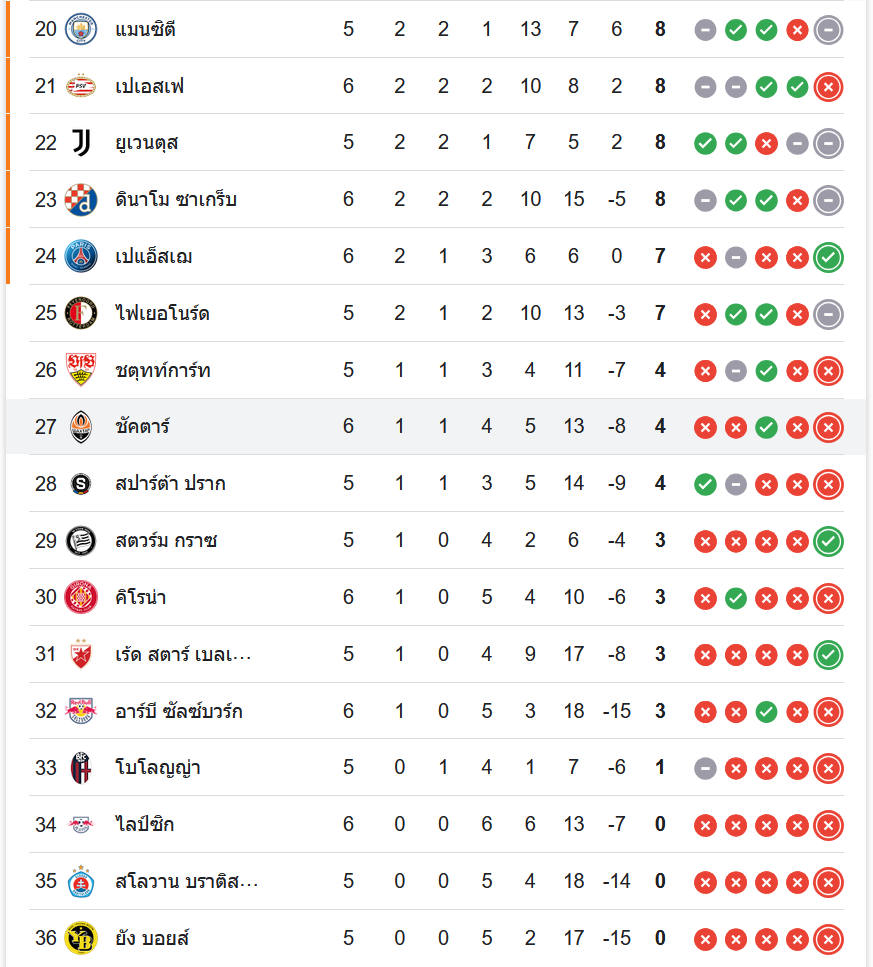The width and height of the screenshot is (873, 967).
Task: Click the Stuttgart club crest
Action: tap(81, 370)
